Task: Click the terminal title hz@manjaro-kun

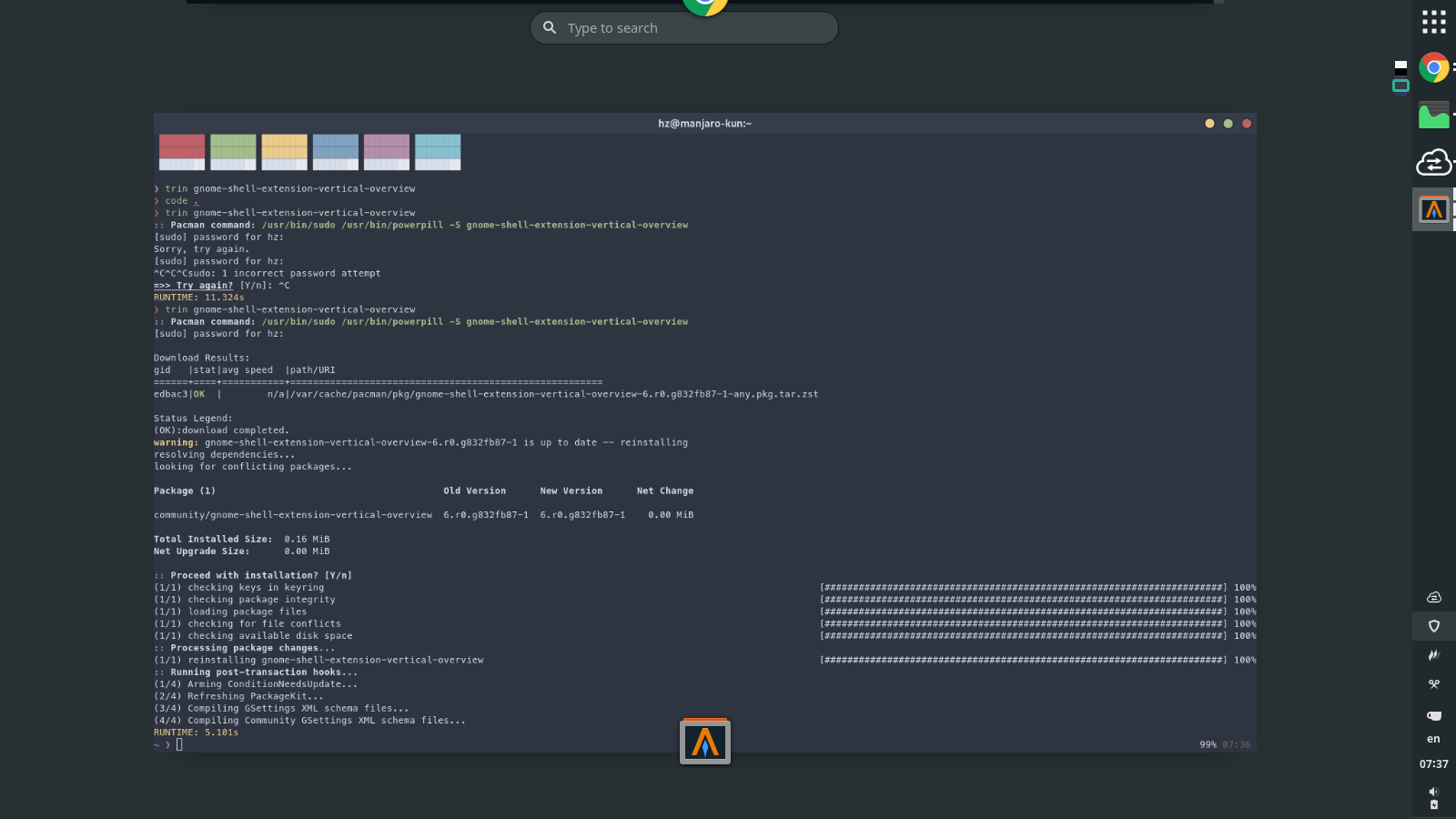Action: tap(703, 123)
